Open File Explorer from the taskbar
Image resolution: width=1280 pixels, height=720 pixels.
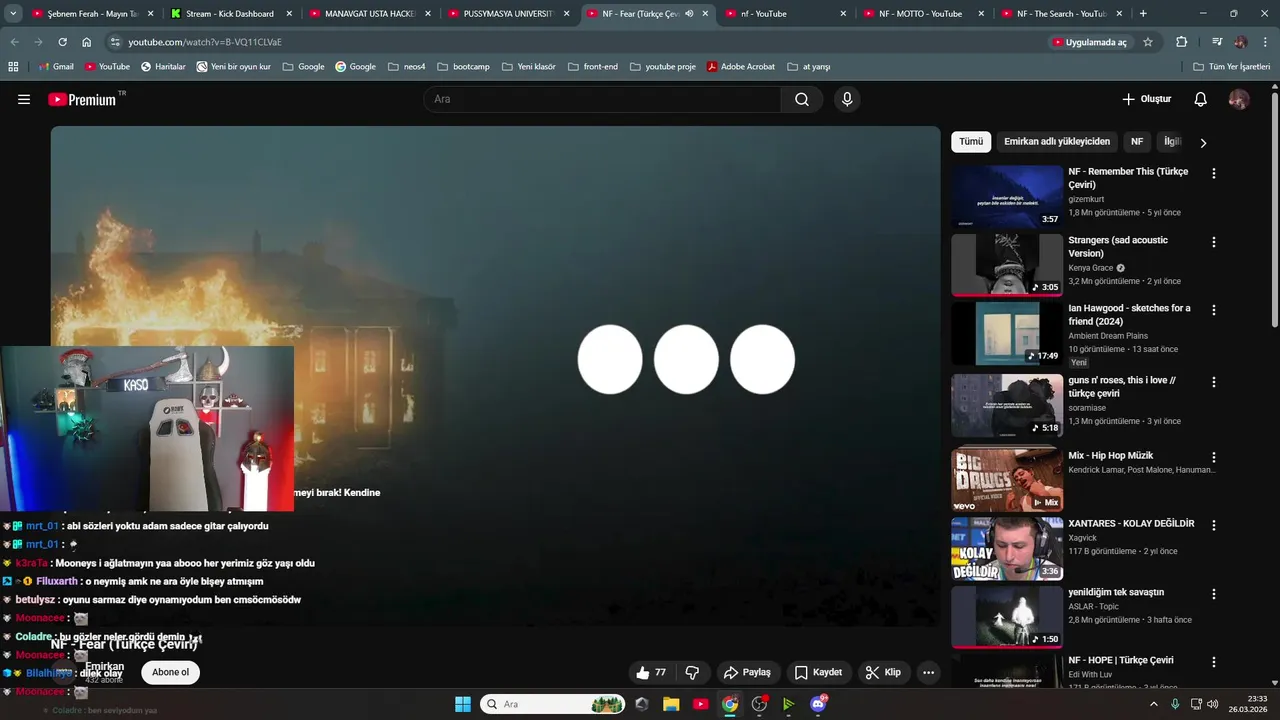[671, 704]
